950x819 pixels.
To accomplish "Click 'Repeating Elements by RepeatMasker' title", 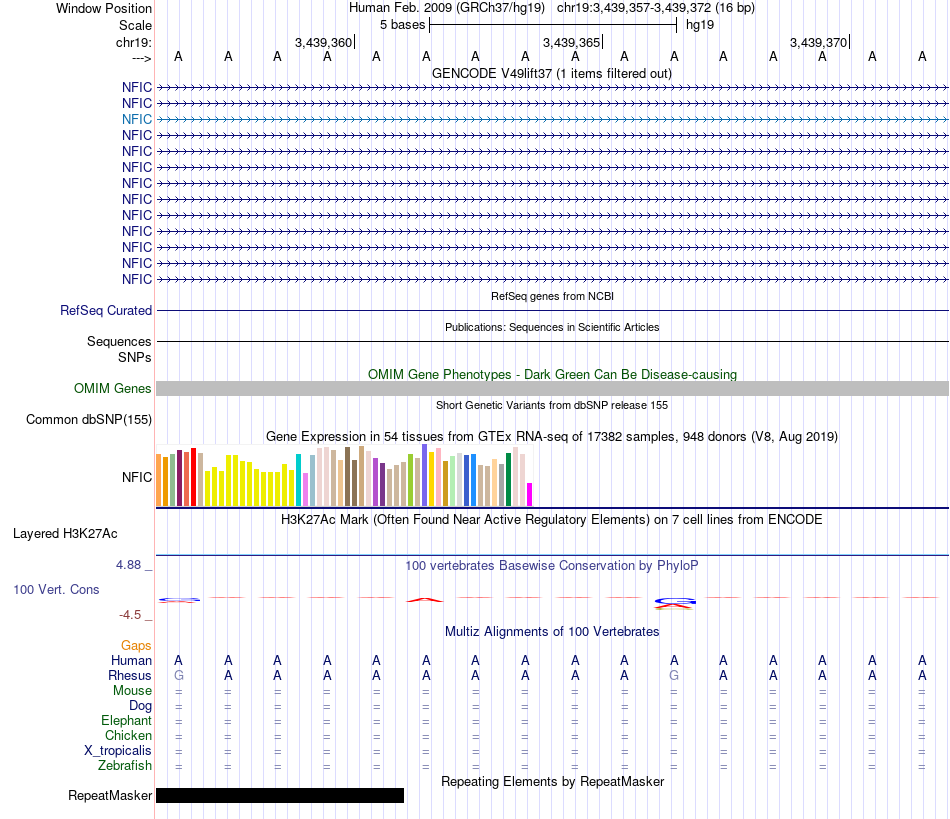I will (552, 781).
